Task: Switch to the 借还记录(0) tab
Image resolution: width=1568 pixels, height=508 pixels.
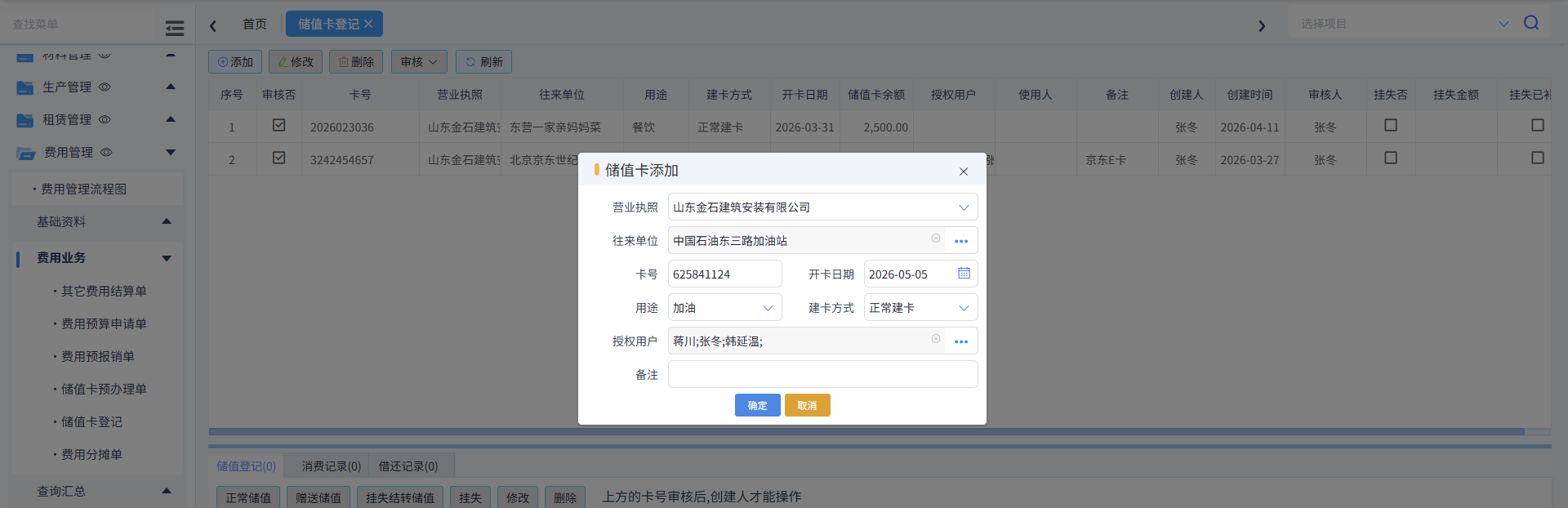Action: click(408, 466)
